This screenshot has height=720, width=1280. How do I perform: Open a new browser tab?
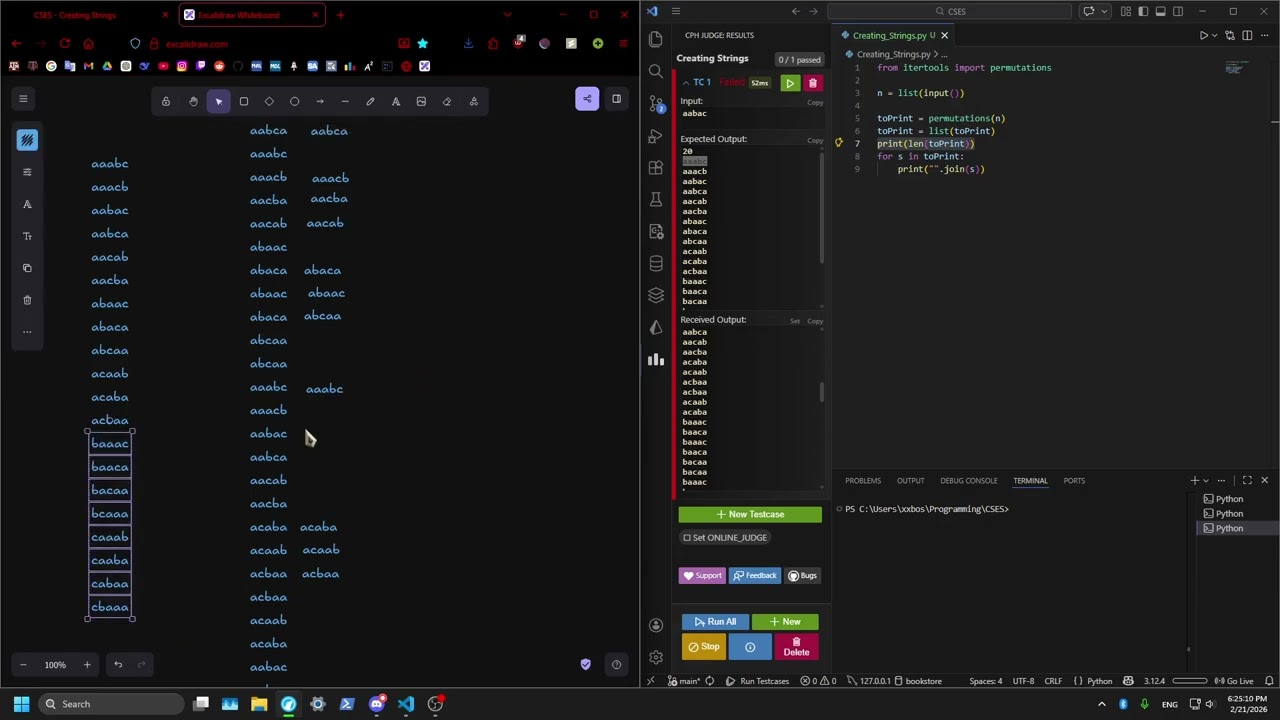(340, 15)
